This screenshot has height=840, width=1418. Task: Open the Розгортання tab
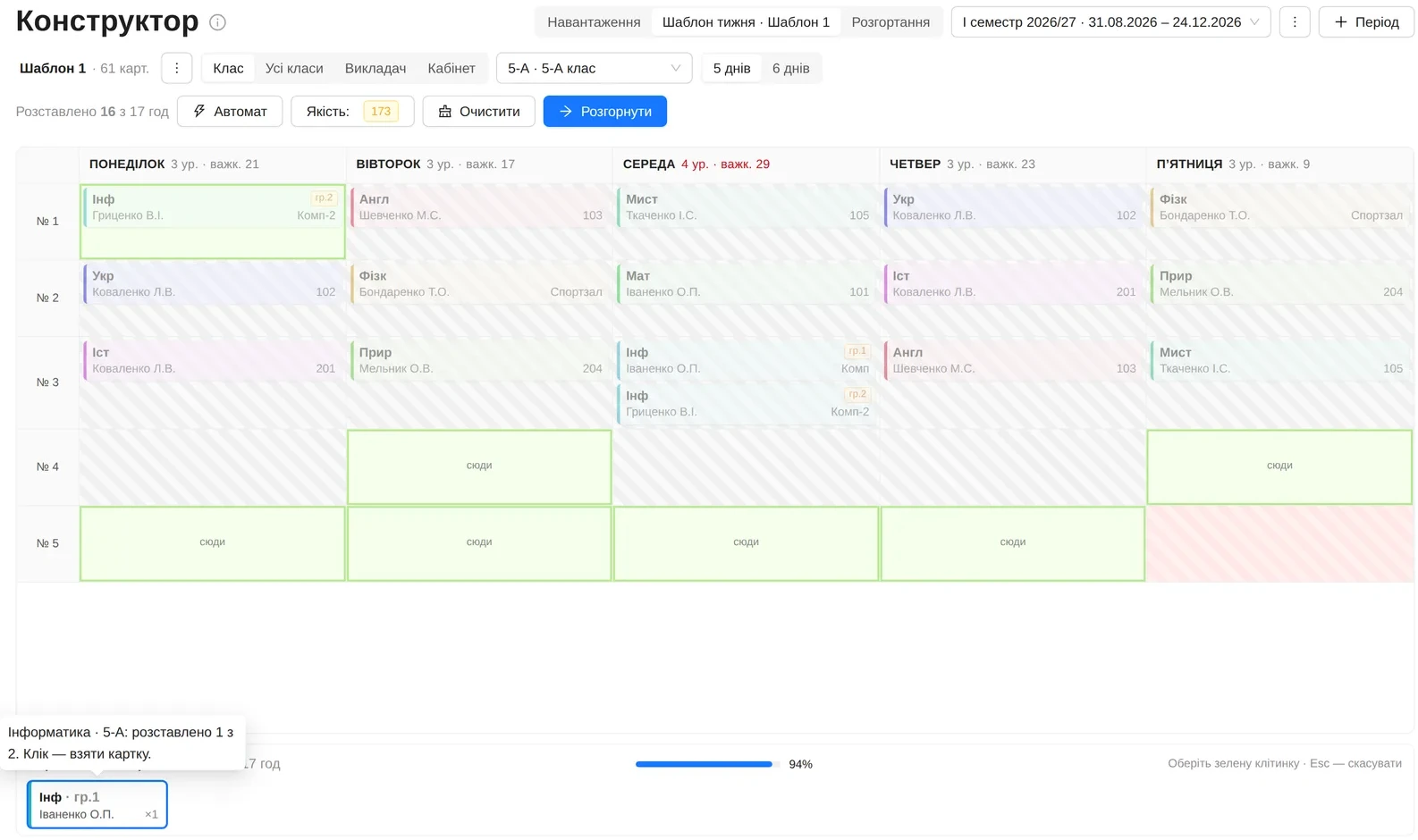click(x=890, y=22)
